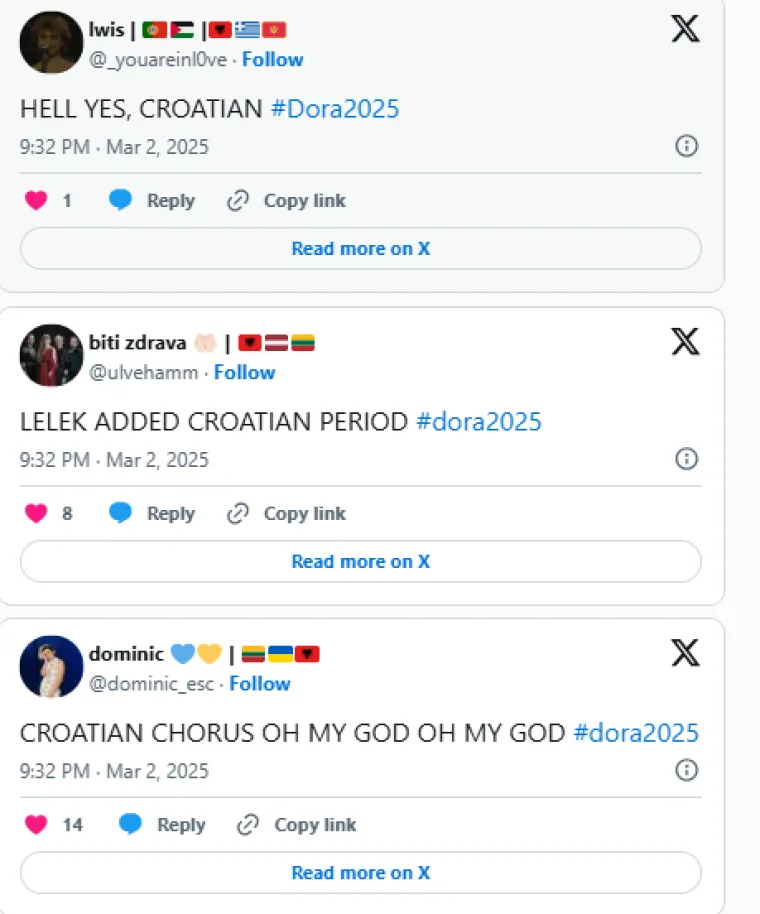Open the info icon on biti zdrava's tweet

coord(686,459)
